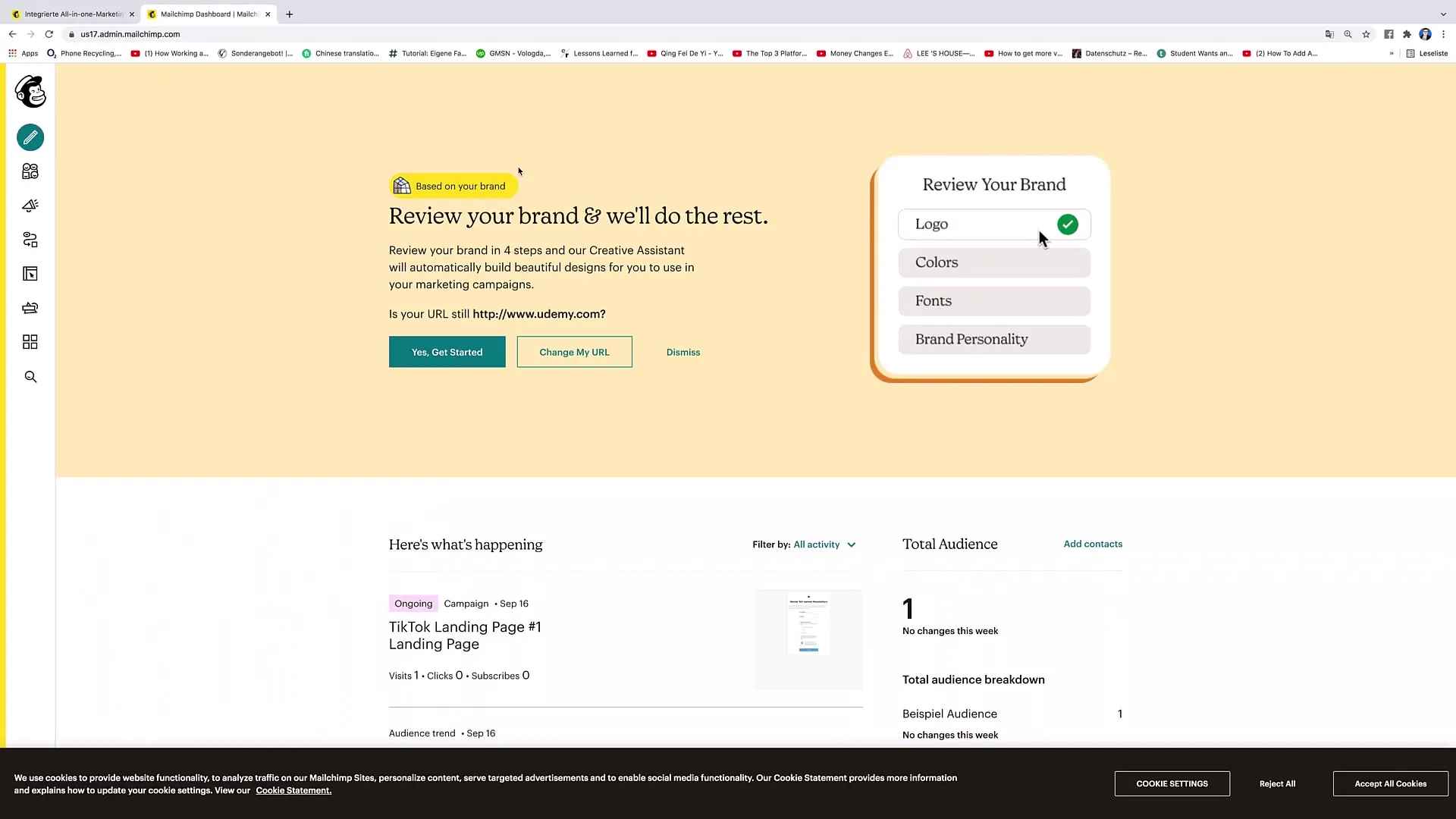Open the Datenschutz bookmark
The height and width of the screenshot is (819, 1456).
[1109, 54]
